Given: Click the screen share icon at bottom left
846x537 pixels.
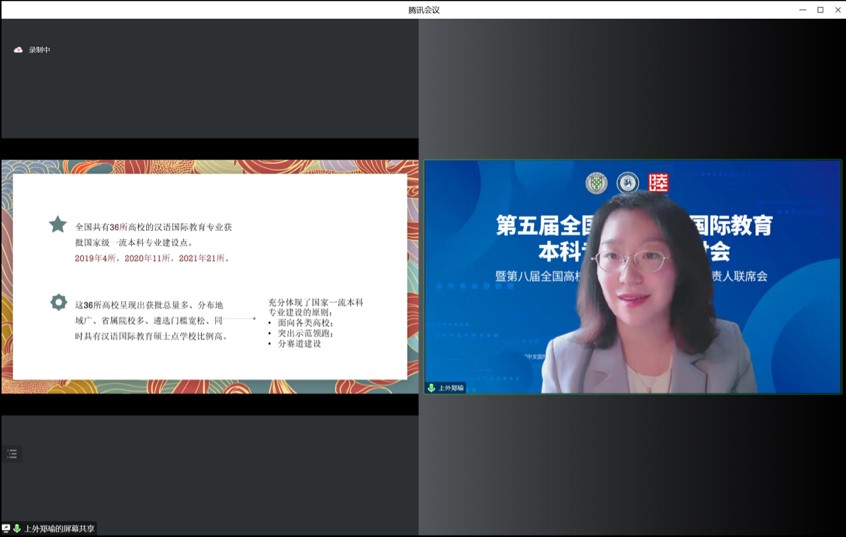Looking at the screenshot, I should [6, 528].
